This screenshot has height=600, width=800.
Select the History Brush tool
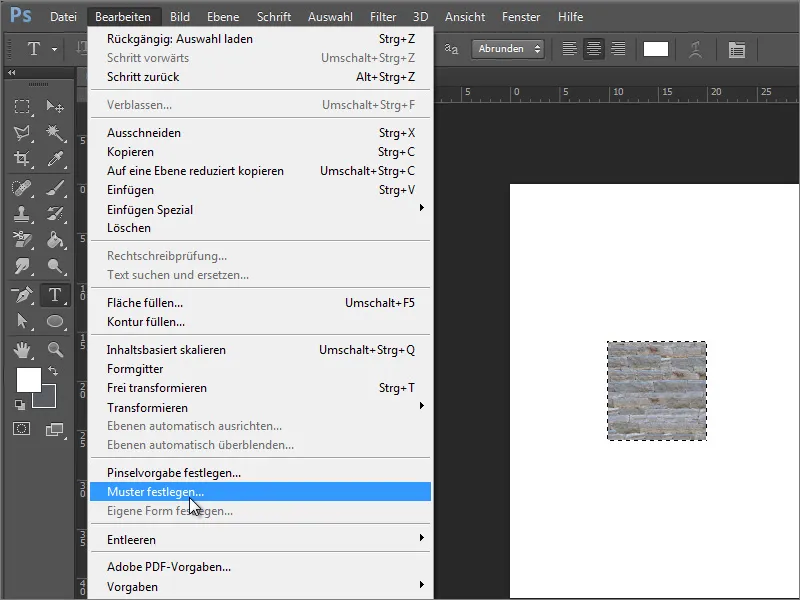pos(55,213)
